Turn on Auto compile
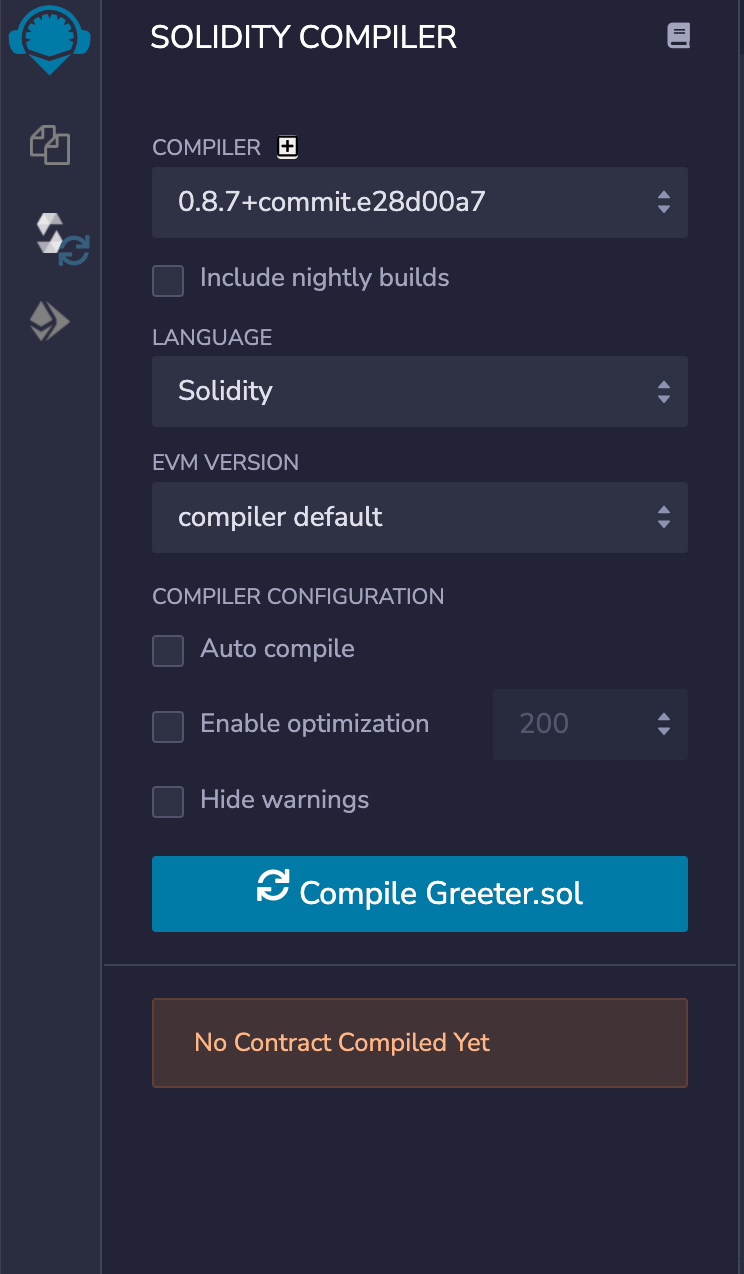 coord(168,651)
